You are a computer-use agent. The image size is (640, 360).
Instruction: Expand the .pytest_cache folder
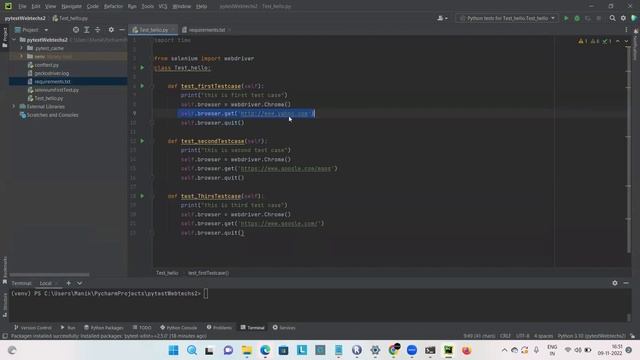point(22,48)
